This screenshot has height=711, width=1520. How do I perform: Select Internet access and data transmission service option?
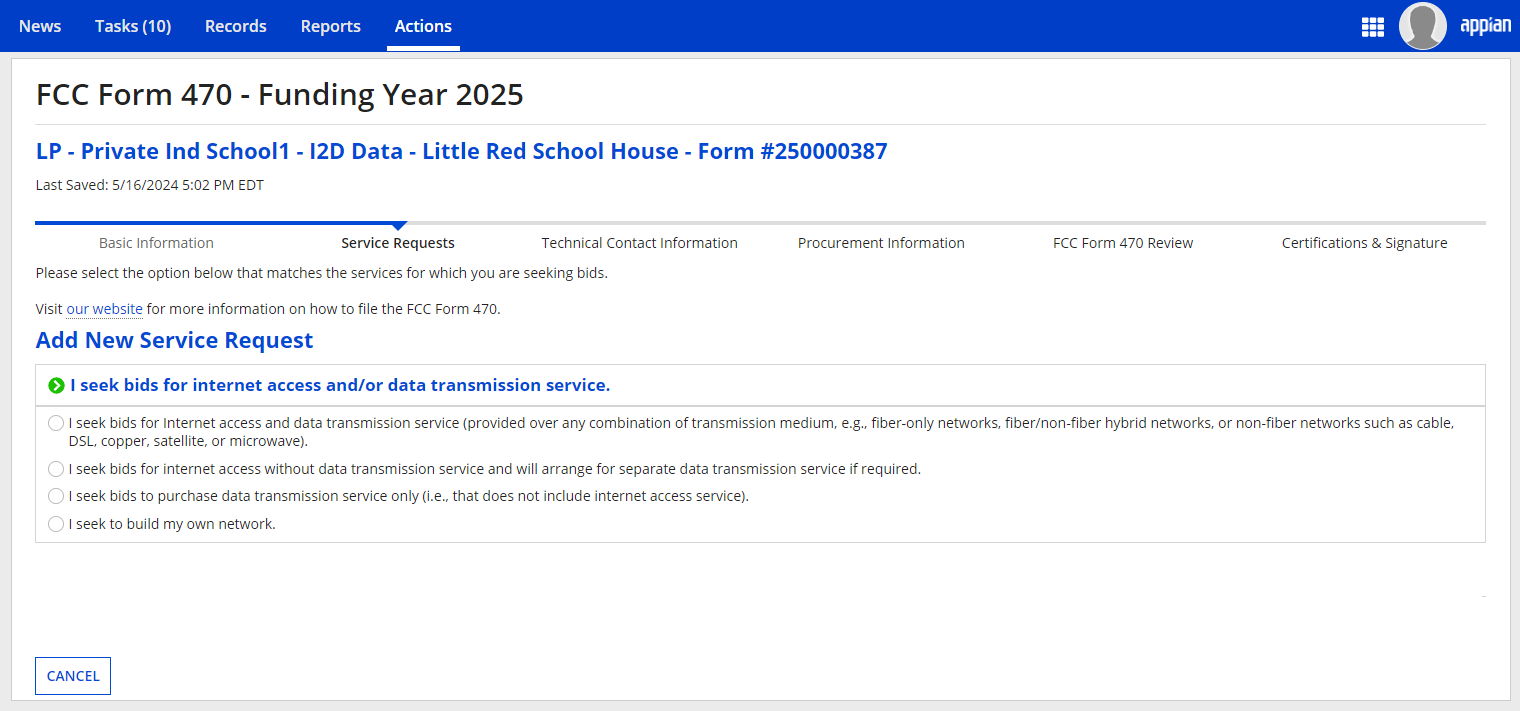56,423
